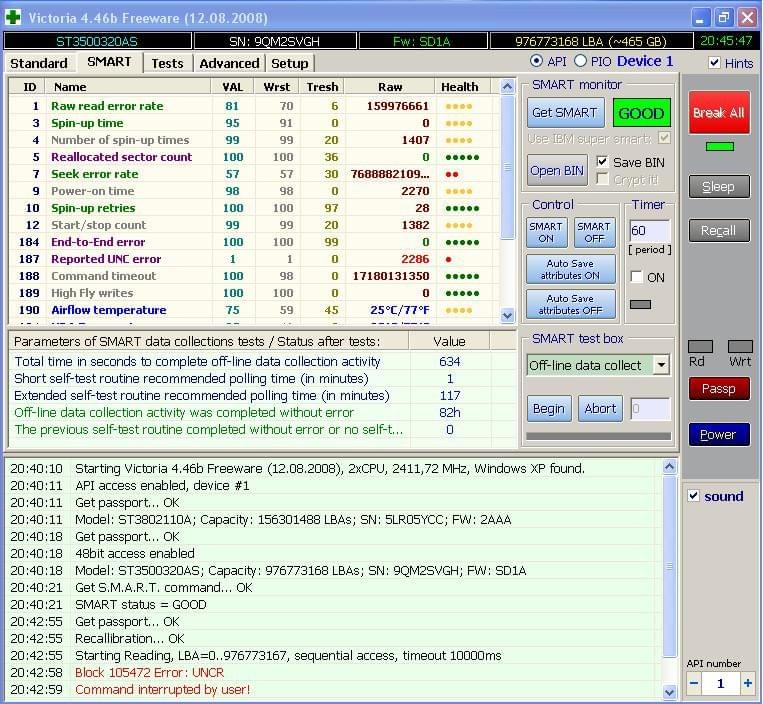Viewport: 763px width, 704px height.
Task: Select PIO access radio button
Action: (x=580, y=61)
